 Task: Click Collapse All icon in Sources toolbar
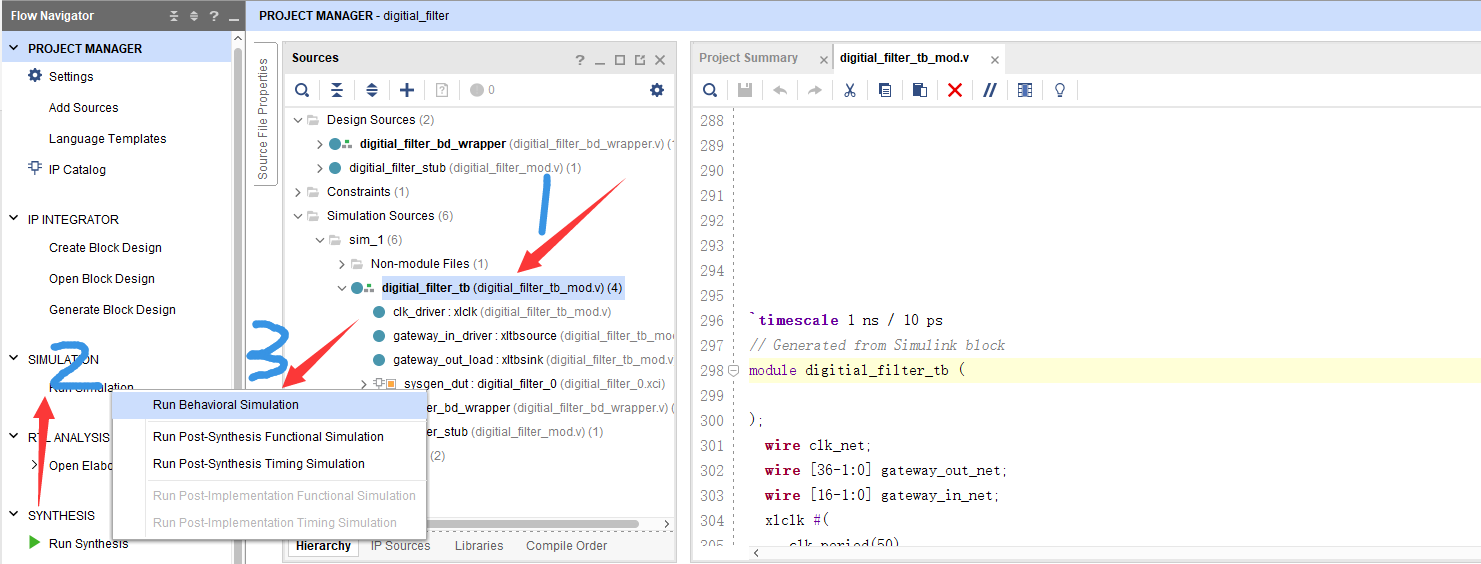point(337,90)
